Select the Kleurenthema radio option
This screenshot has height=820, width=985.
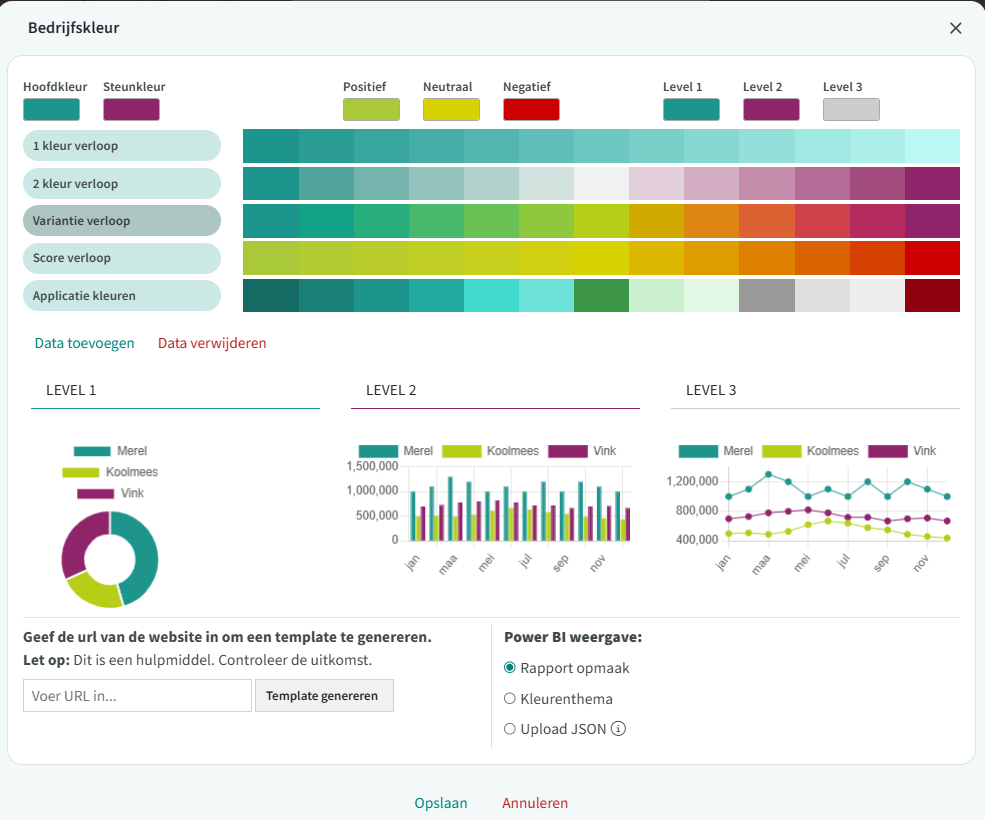point(510,699)
